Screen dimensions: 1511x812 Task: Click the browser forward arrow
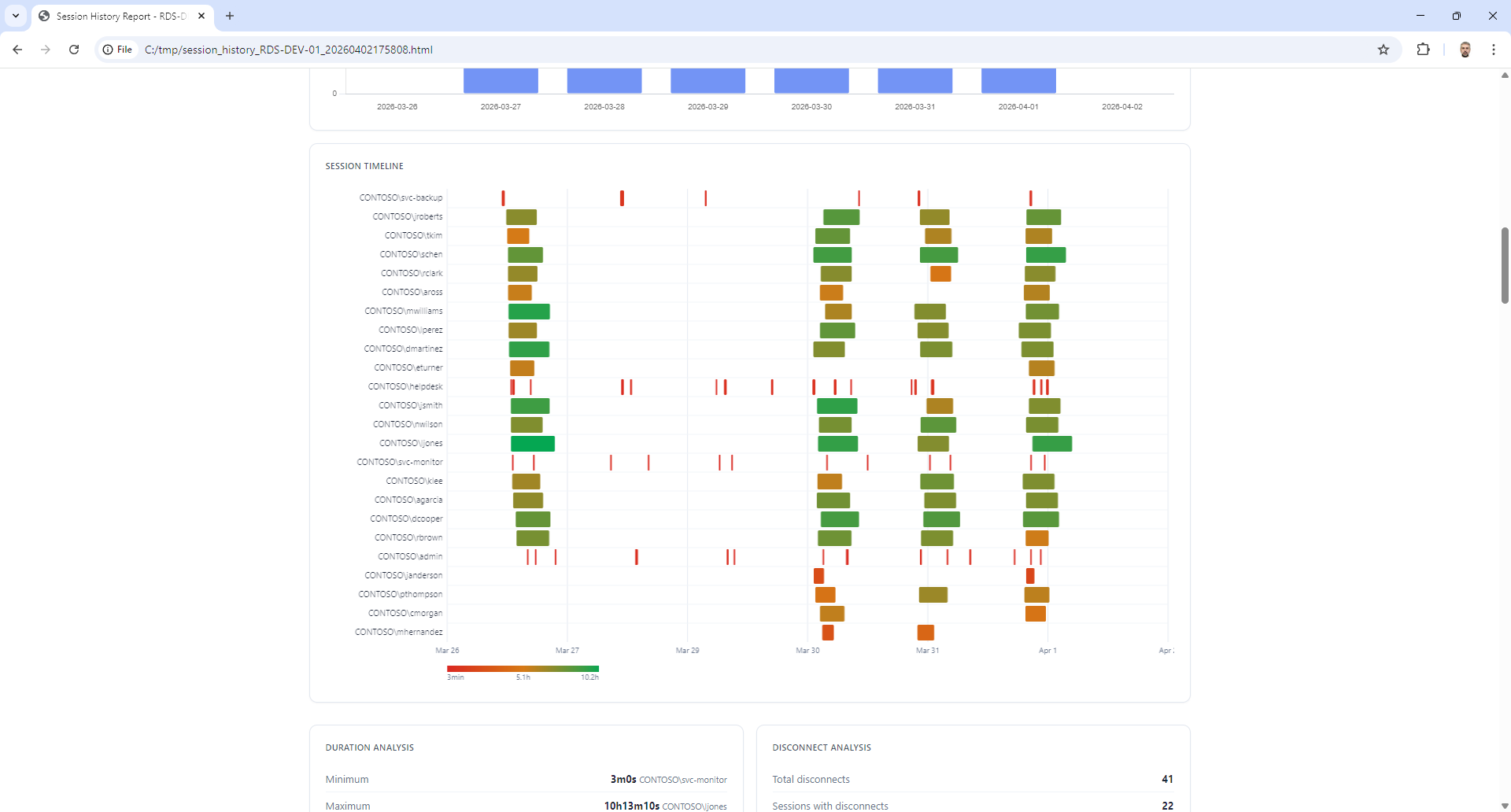tap(46, 50)
